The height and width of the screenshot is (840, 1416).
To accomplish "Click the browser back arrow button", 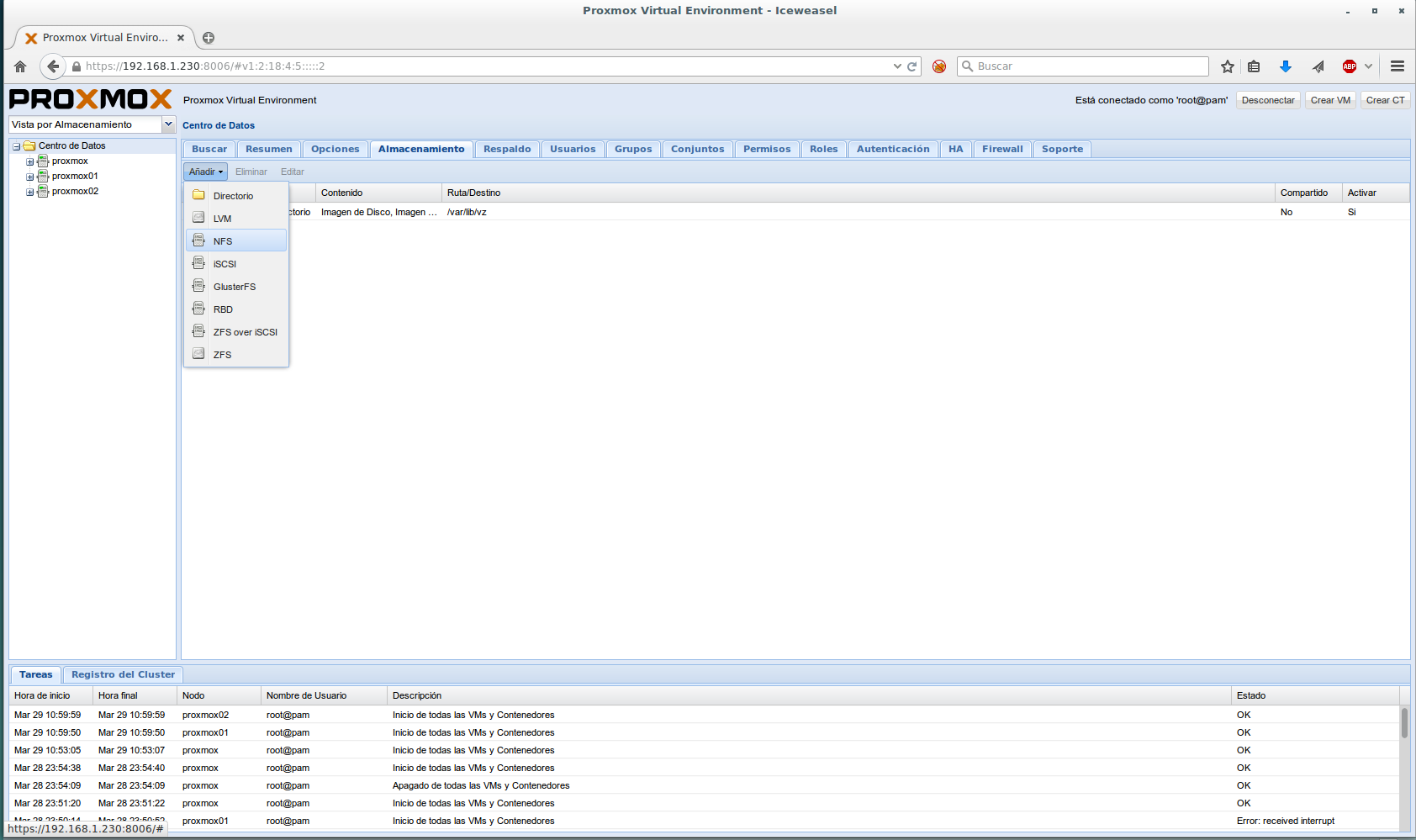I will click(x=53, y=66).
